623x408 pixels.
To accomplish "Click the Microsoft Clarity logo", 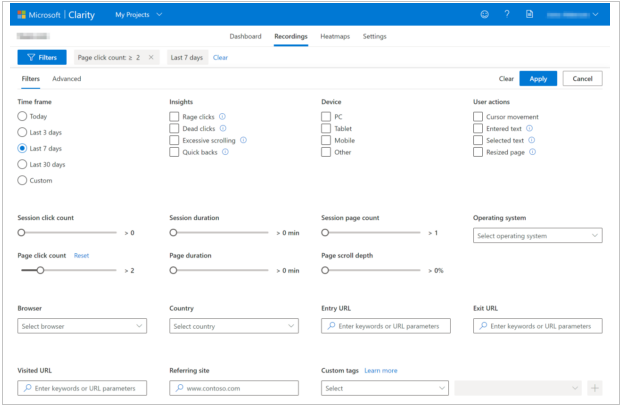I will tap(56, 15).
